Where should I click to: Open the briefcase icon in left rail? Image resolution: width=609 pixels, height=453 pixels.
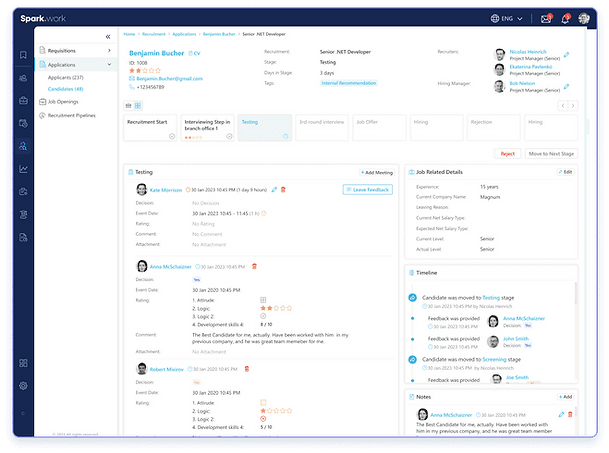[23, 101]
